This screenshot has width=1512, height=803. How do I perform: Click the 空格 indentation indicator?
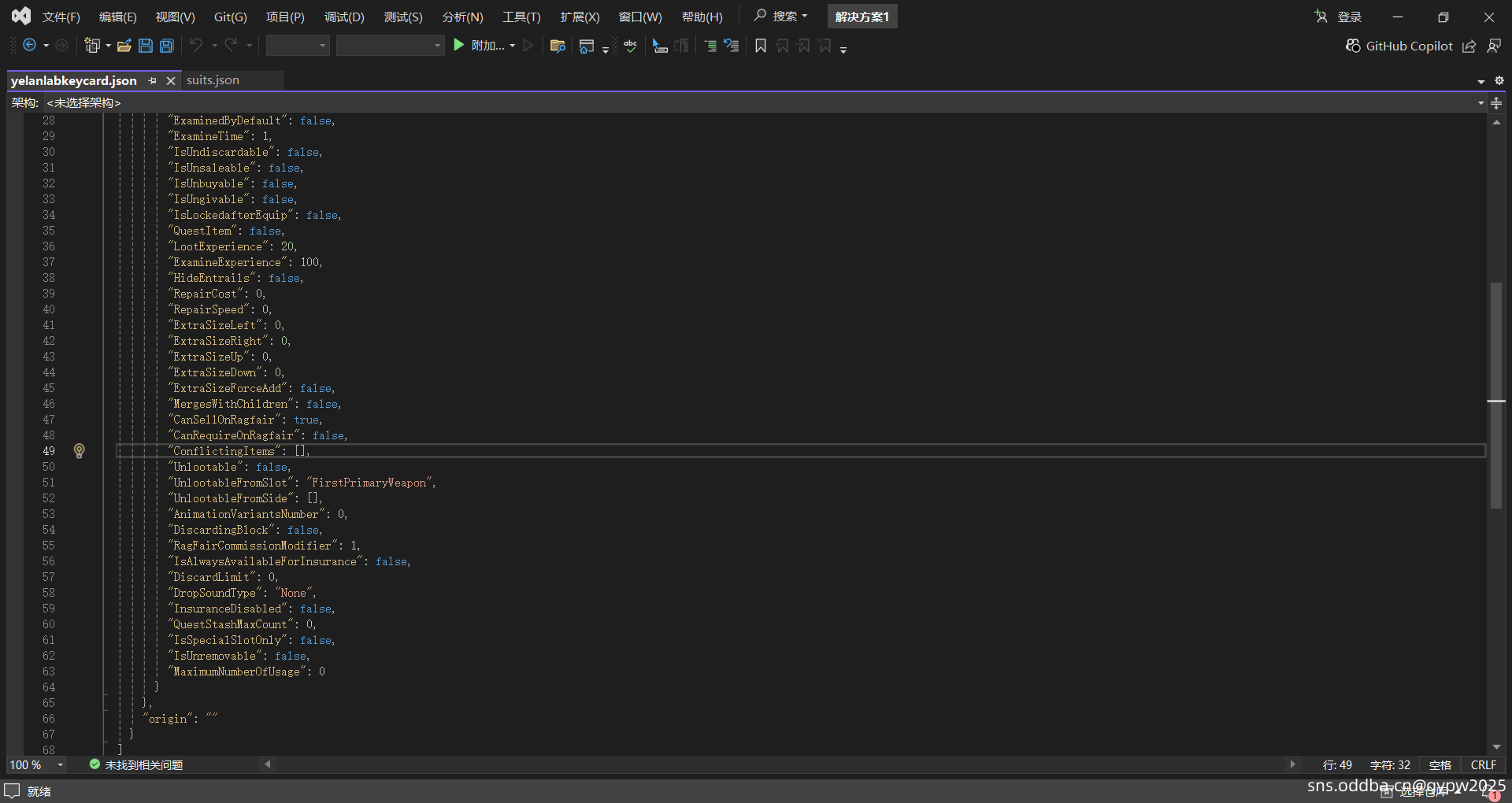click(x=1440, y=765)
